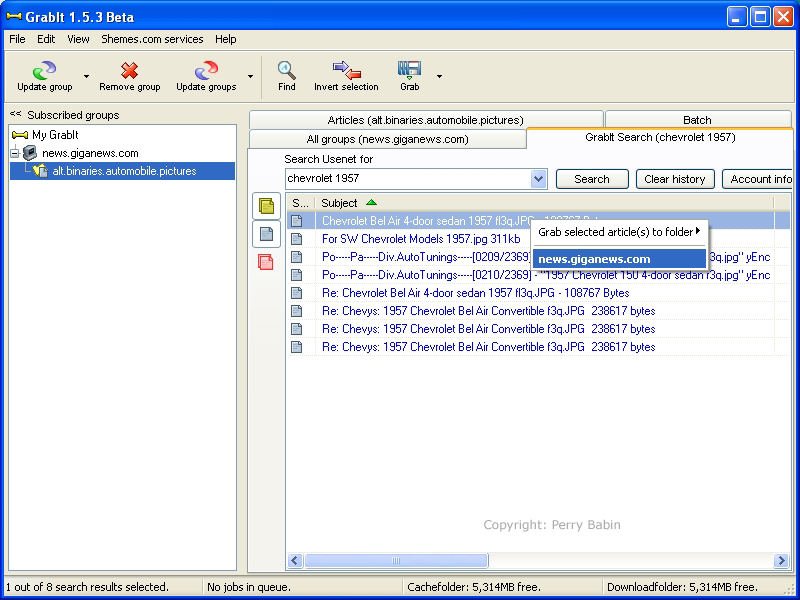
Task: Select first 'Chevrolet Bel Air 4-door sedan 1957' row
Action: click(x=538, y=221)
